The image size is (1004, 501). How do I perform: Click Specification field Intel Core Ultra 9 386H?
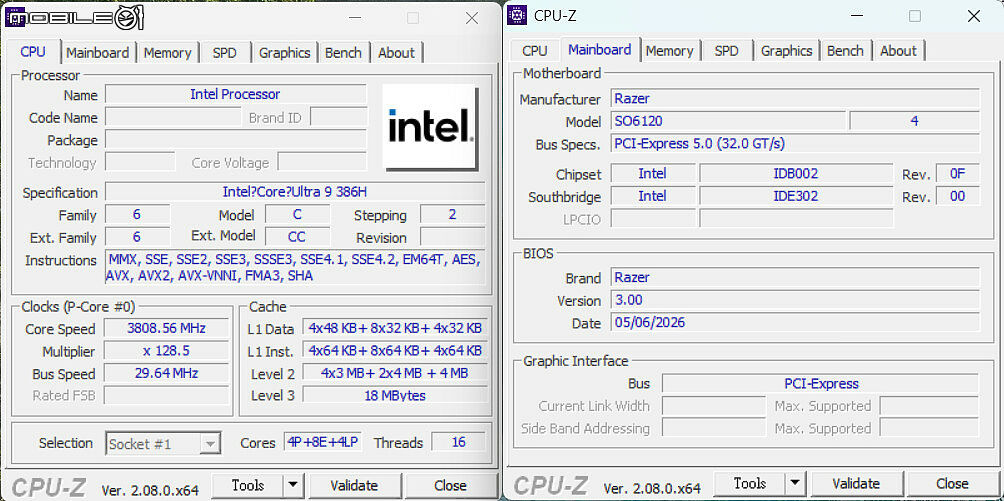[295, 192]
